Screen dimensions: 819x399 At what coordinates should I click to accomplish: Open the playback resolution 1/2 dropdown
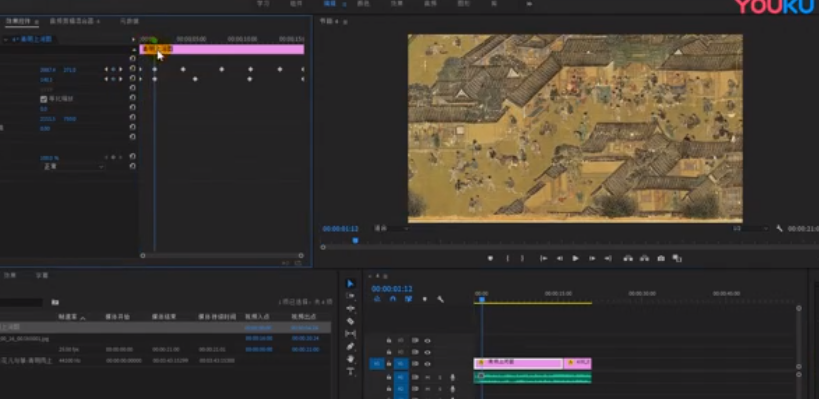pyautogui.click(x=751, y=229)
